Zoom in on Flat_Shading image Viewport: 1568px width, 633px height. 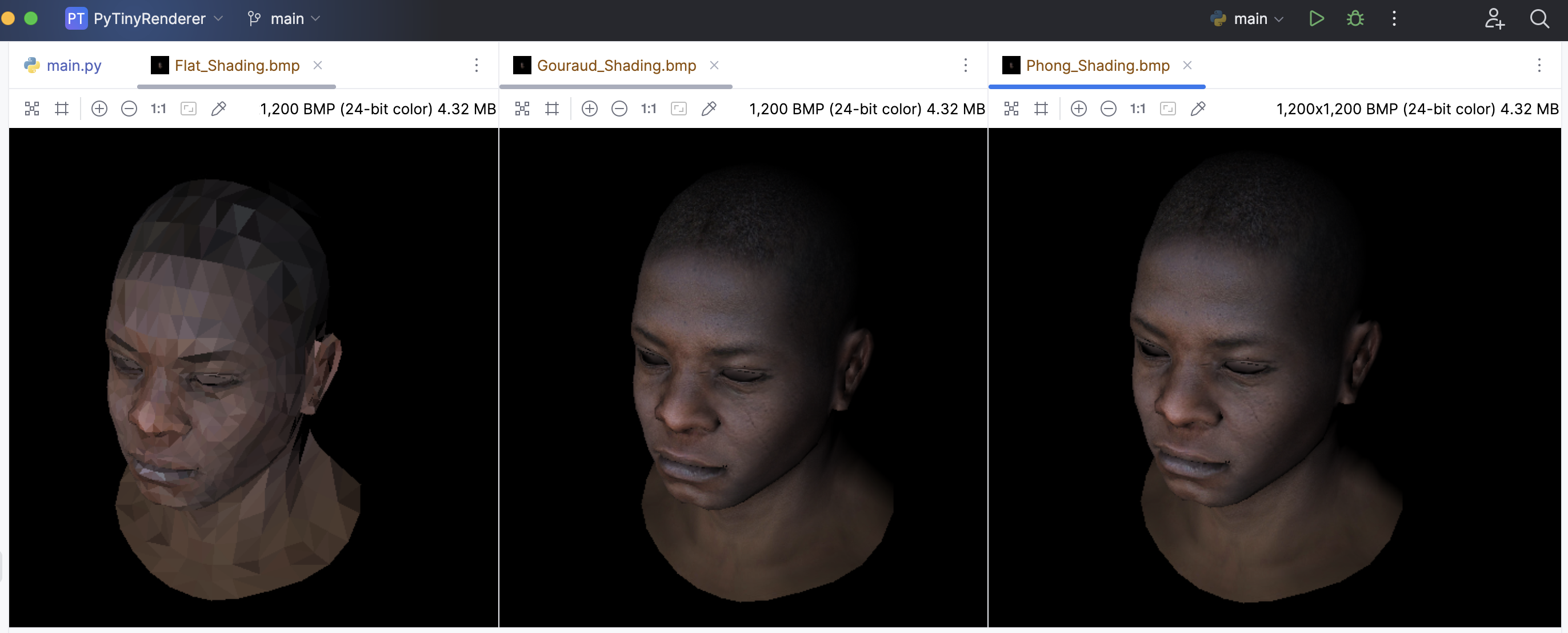(99, 109)
